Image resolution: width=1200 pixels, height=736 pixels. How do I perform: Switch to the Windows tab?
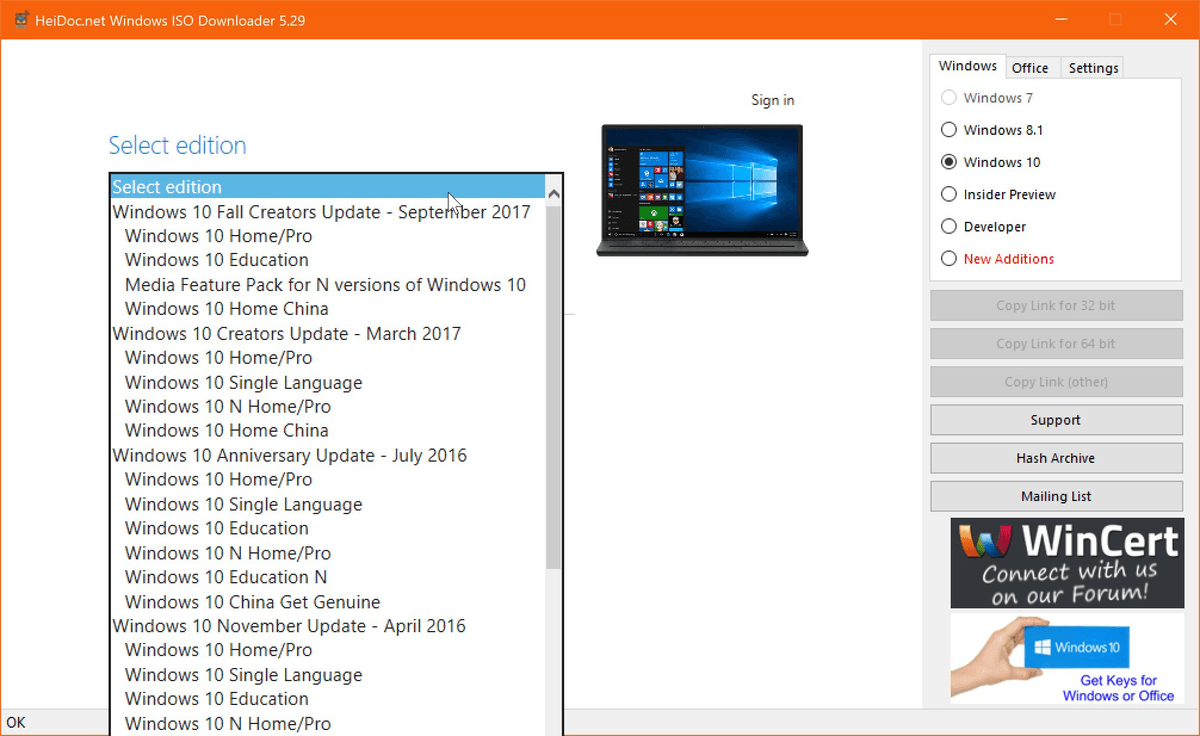(x=967, y=65)
